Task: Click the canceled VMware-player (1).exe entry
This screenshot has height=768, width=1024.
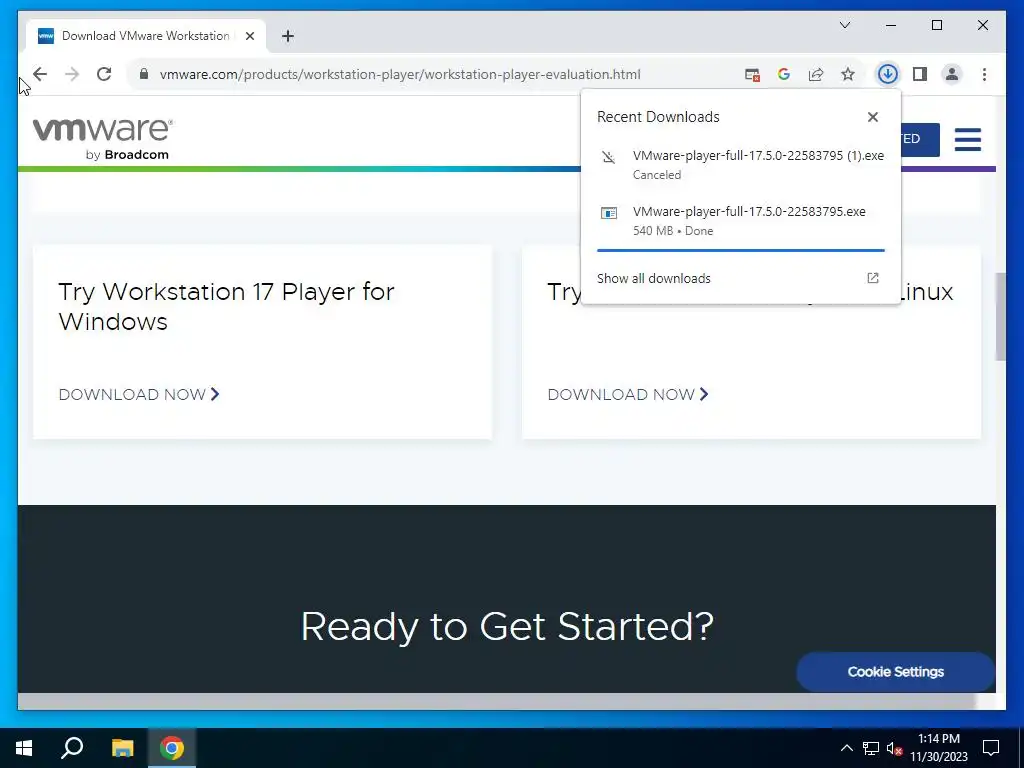Action: point(741,165)
